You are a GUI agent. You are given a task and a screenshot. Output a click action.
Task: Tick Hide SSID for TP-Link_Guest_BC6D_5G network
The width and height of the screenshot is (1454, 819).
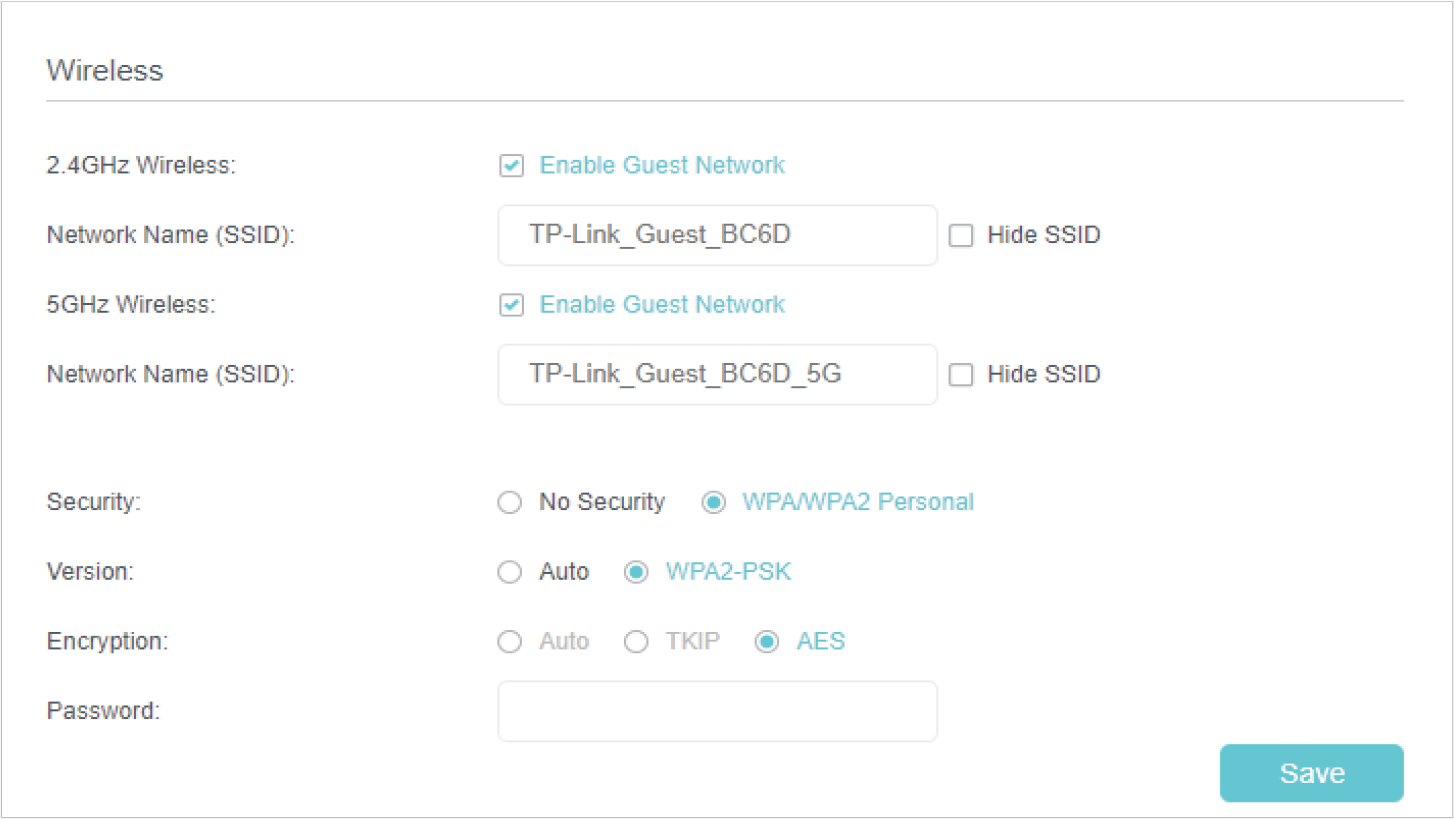pos(961,375)
